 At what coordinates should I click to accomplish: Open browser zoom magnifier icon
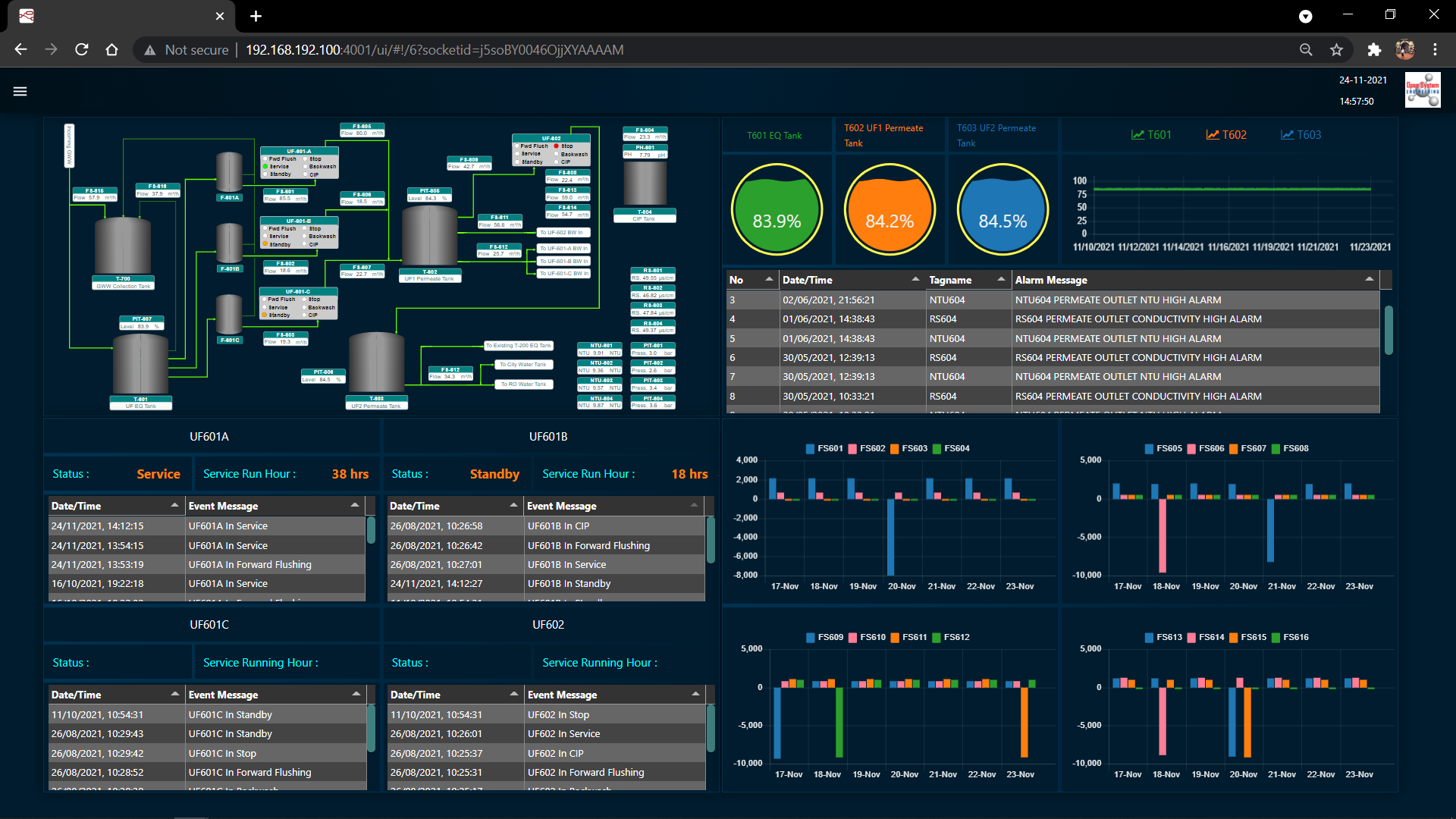[x=1306, y=50]
